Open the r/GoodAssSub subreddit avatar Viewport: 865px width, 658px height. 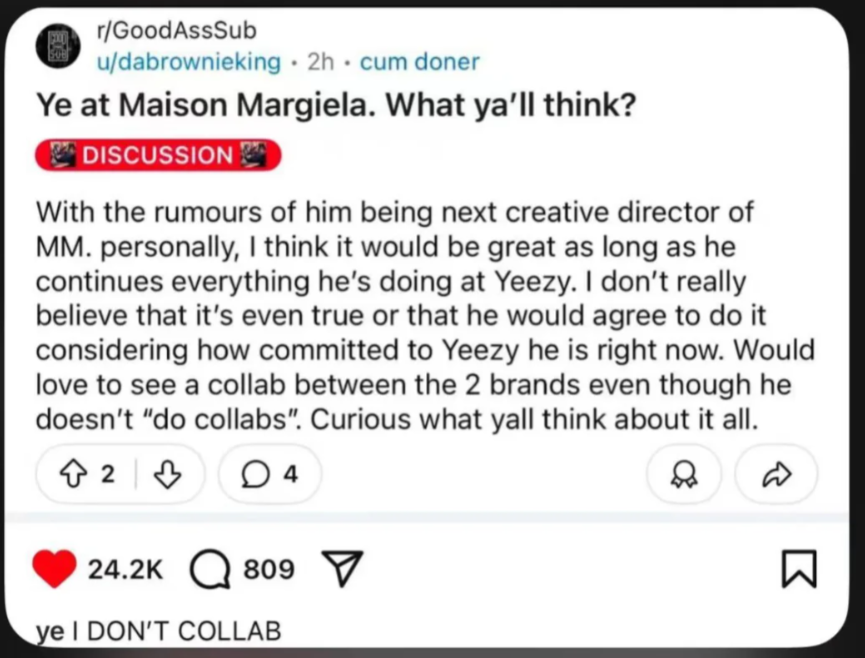click(x=58, y=46)
